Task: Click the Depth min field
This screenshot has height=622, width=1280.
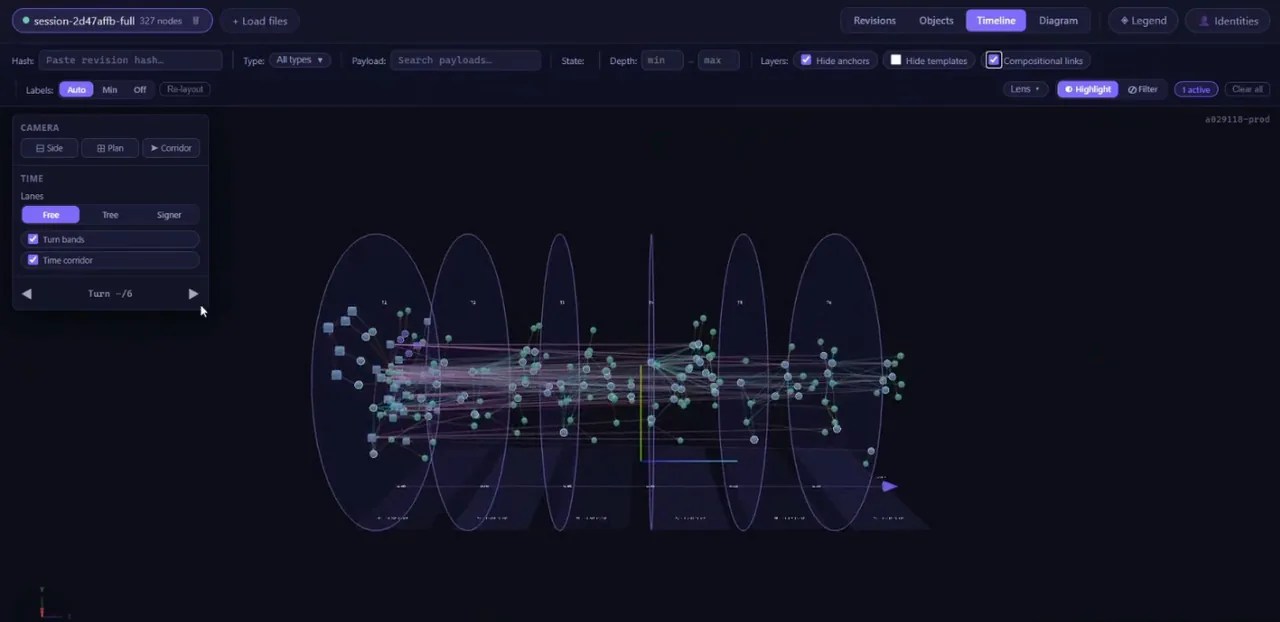Action: pos(662,60)
